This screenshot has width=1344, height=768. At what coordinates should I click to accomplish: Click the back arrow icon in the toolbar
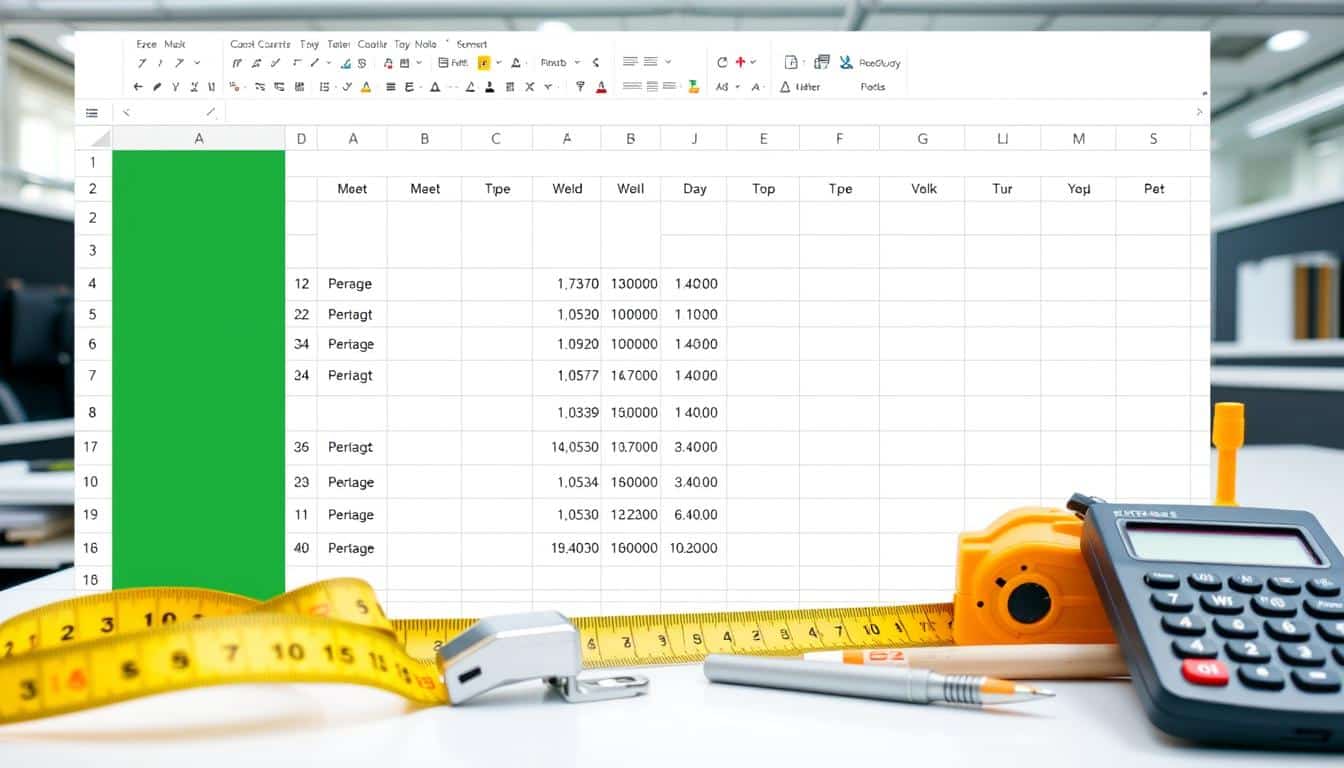pyautogui.click(x=138, y=87)
